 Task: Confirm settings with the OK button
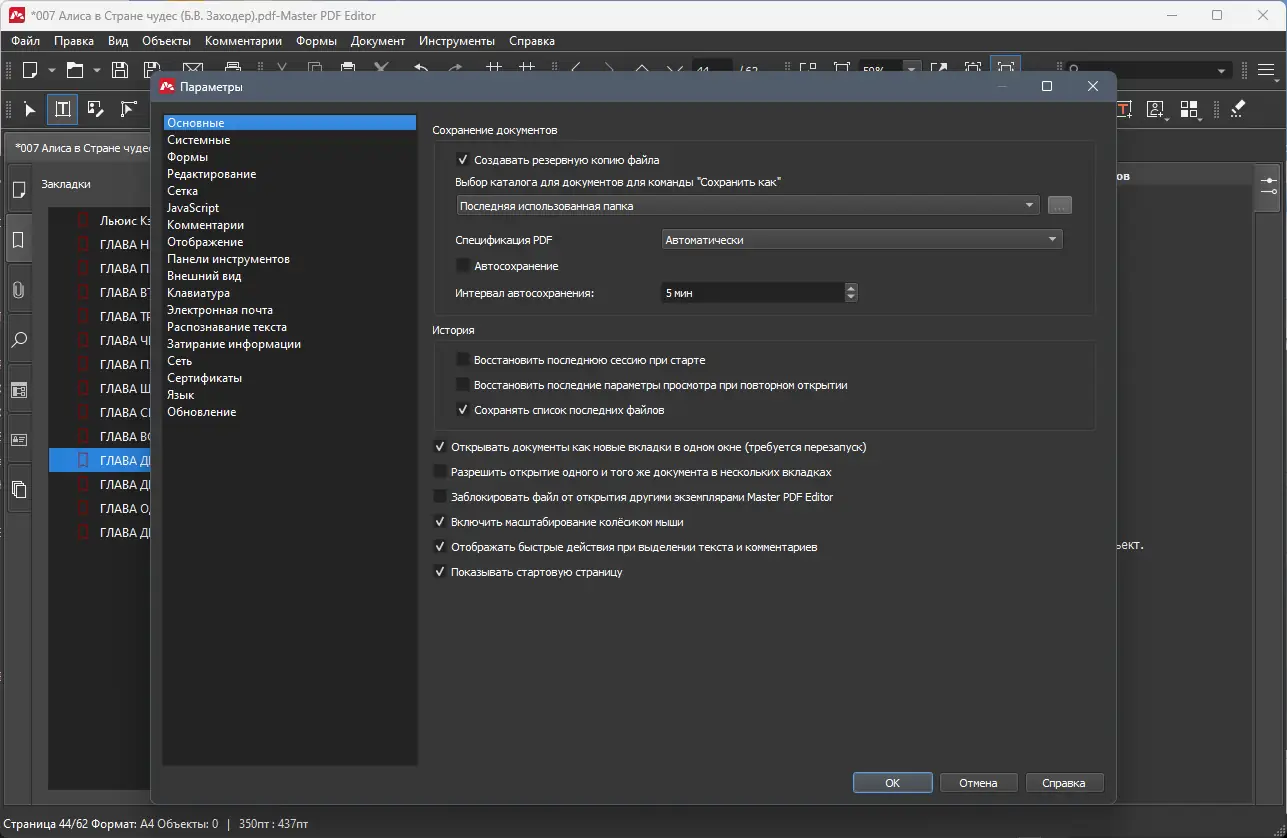pyautogui.click(x=891, y=782)
